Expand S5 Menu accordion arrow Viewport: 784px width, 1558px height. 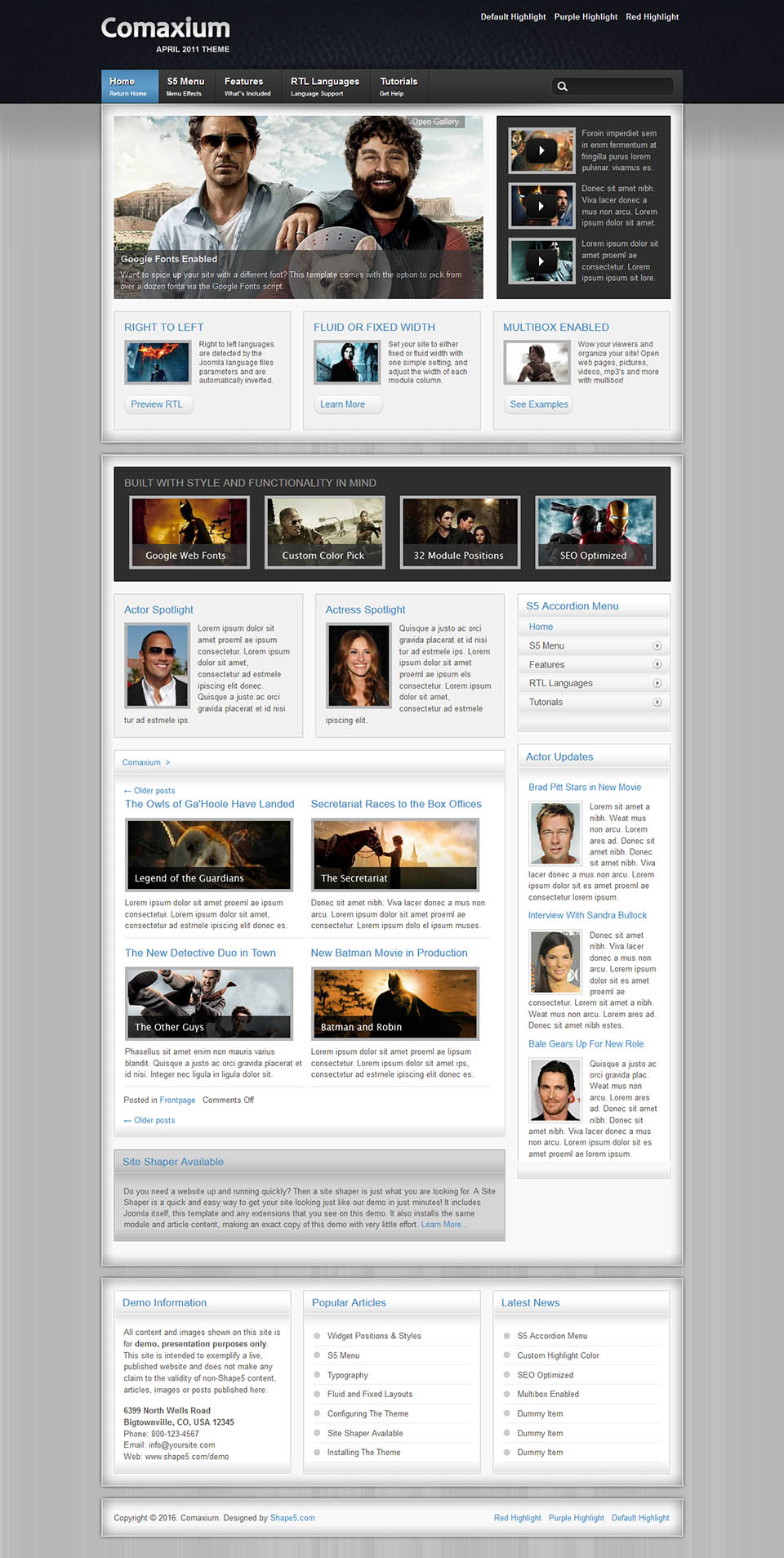(x=657, y=646)
